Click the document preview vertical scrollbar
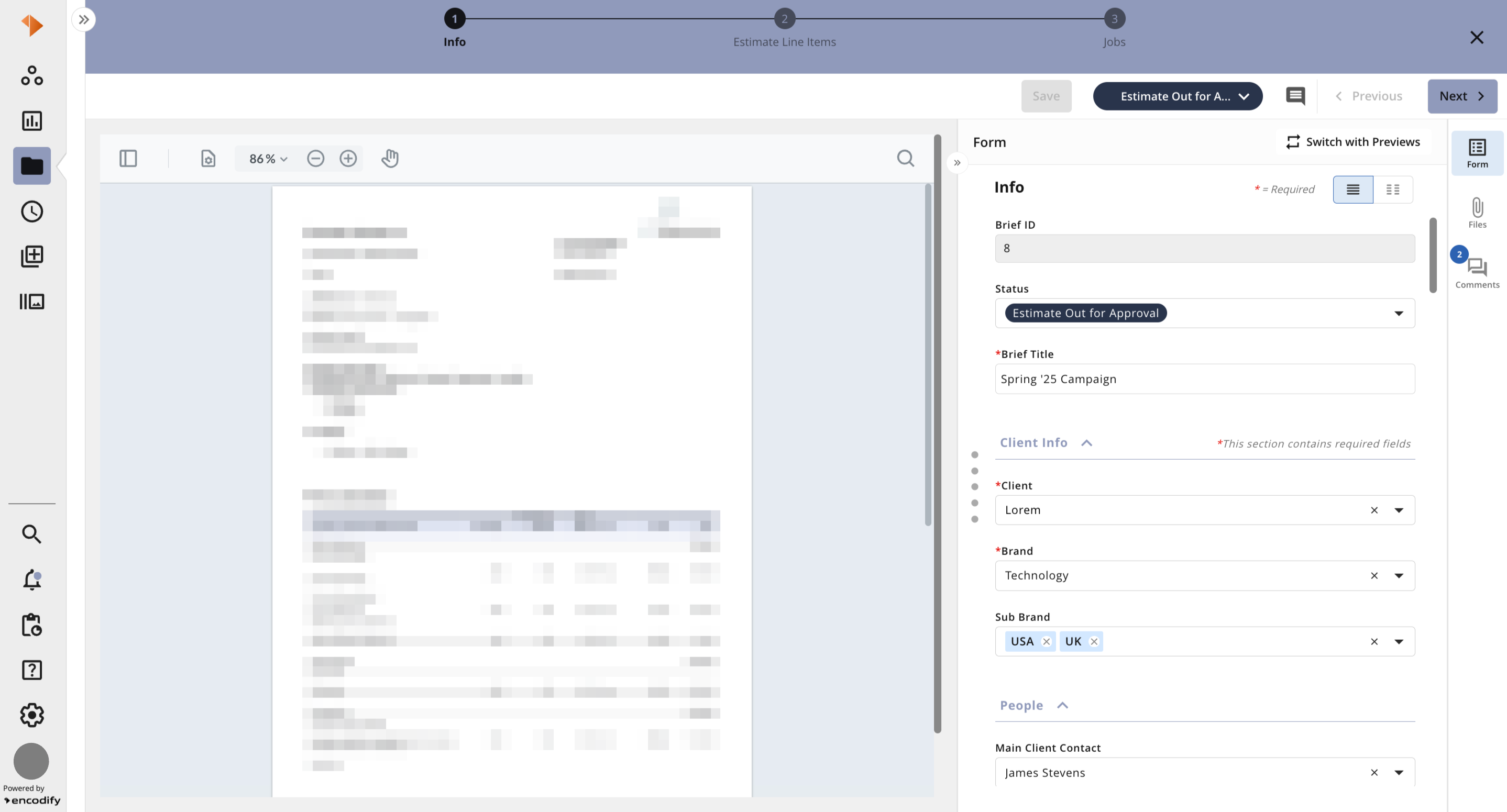Screen dimensions: 1507x812 coord(928,355)
